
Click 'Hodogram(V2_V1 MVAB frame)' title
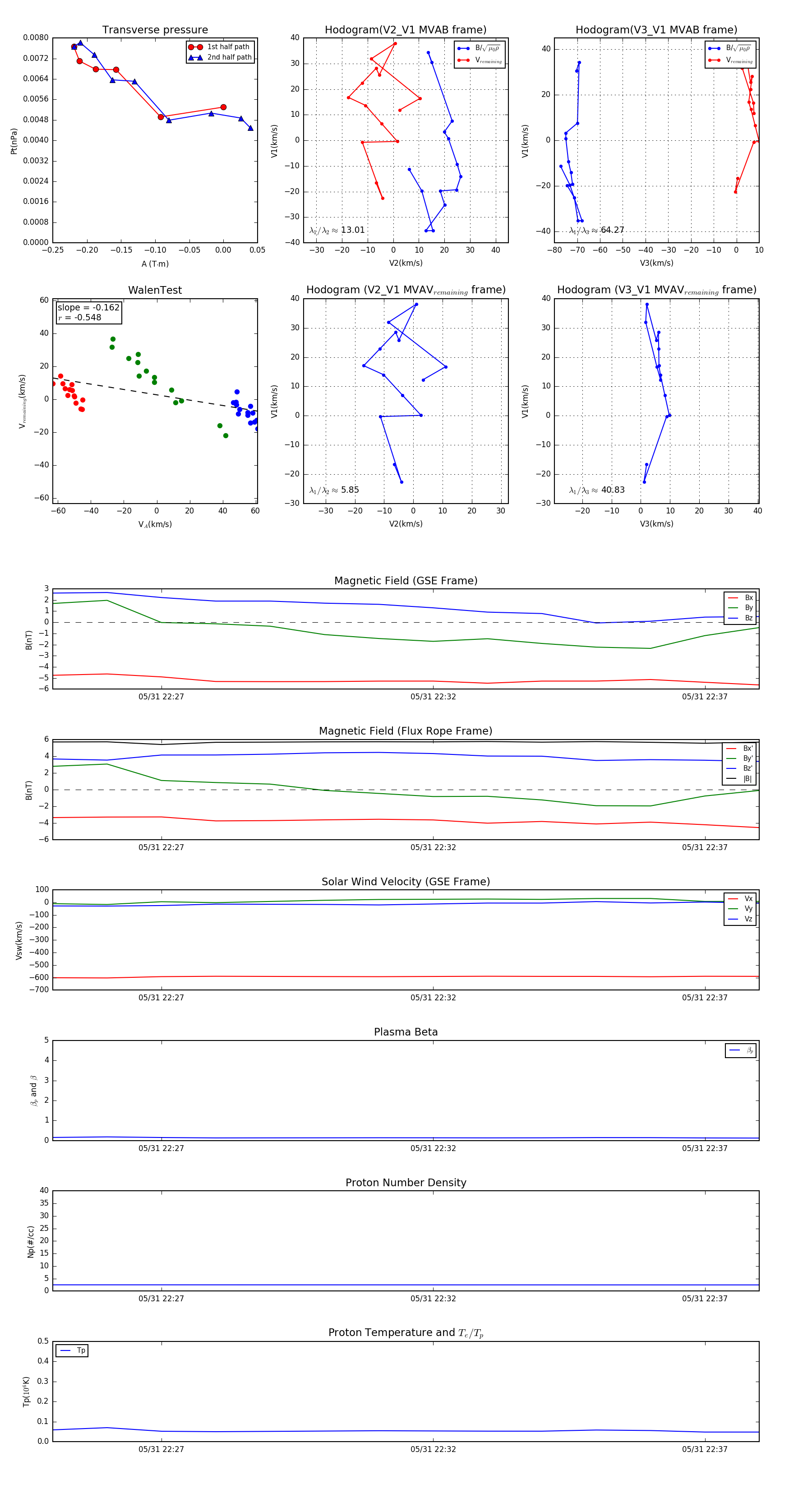click(x=406, y=30)
